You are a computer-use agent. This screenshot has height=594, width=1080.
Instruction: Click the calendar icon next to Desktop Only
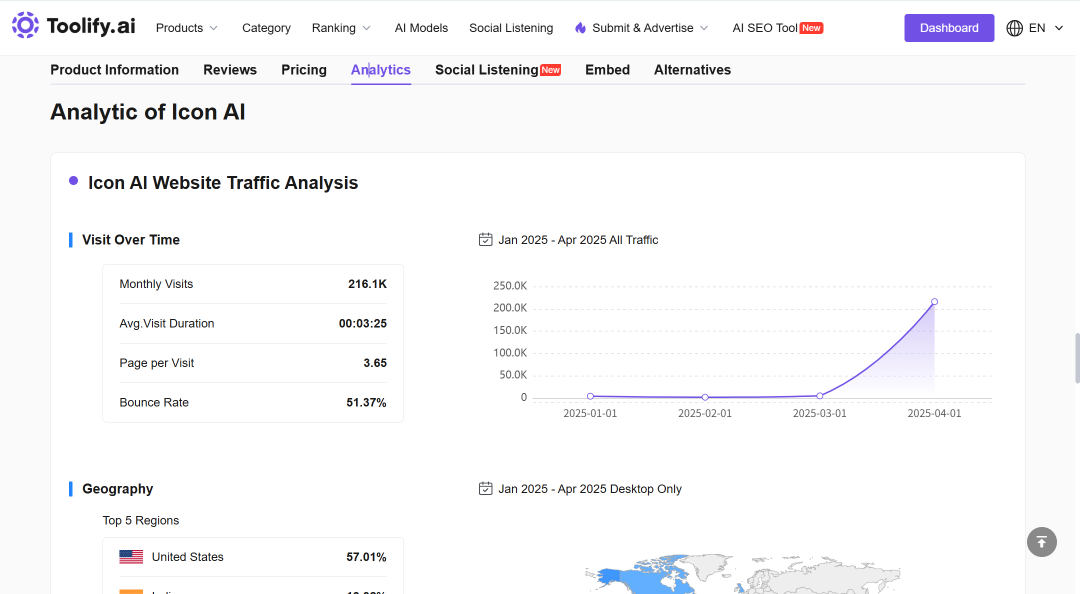coord(486,489)
